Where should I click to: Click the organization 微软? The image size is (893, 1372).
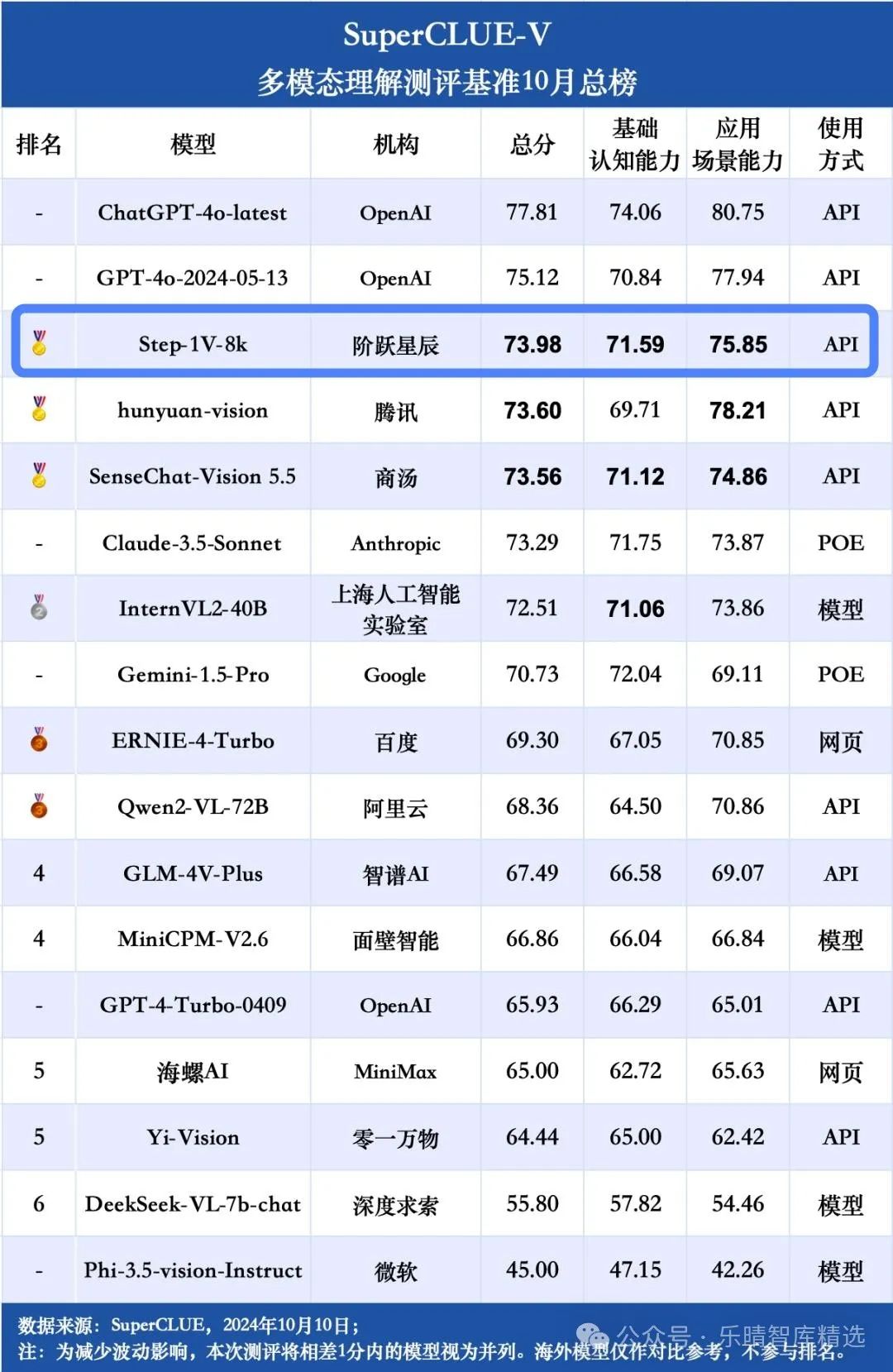(395, 1271)
